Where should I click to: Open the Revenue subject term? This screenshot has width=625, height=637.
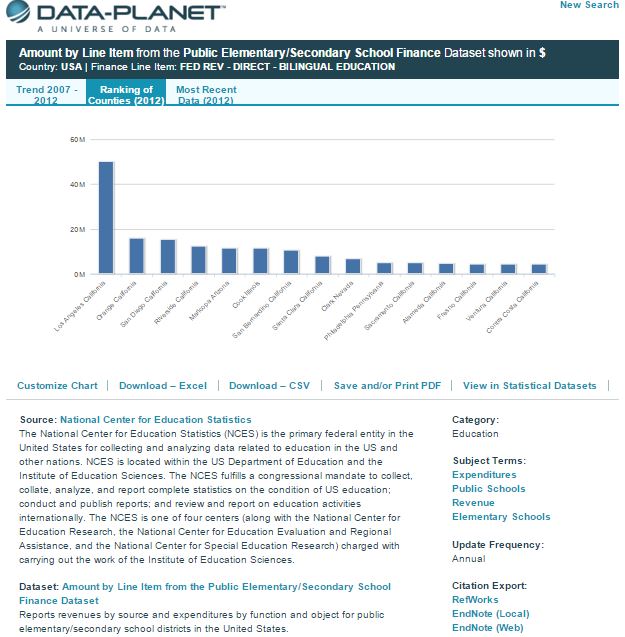pyautogui.click(x=473, y=503)
